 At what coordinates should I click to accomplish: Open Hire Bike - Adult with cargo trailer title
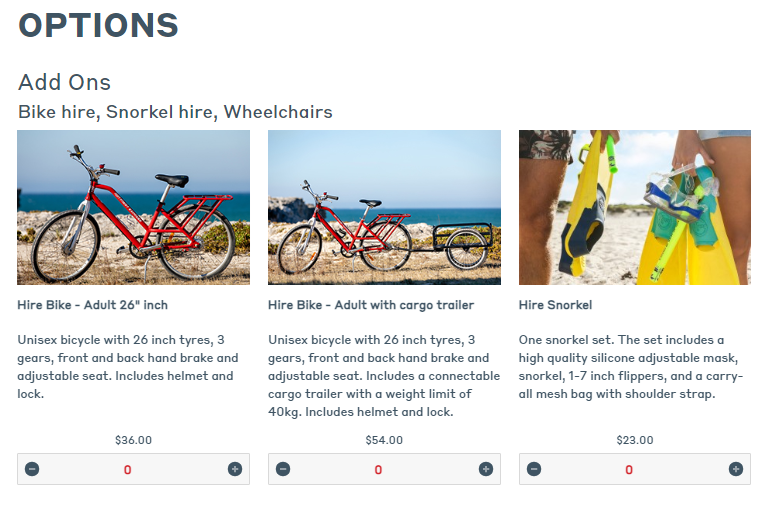click(371, 305)
